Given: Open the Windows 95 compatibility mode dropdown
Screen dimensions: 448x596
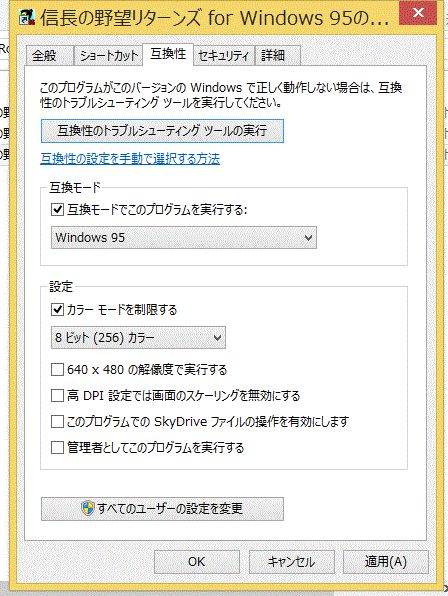Looking at the screenshot, I should (184, 238).
